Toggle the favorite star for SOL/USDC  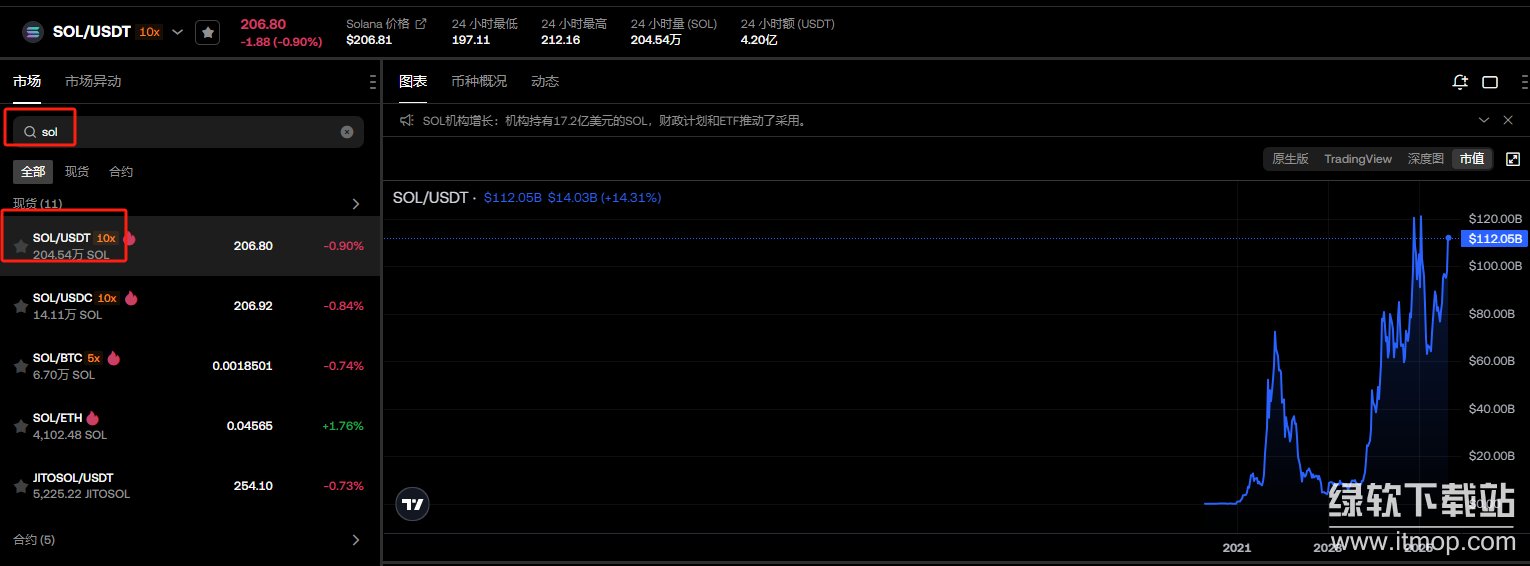(20, 306)
